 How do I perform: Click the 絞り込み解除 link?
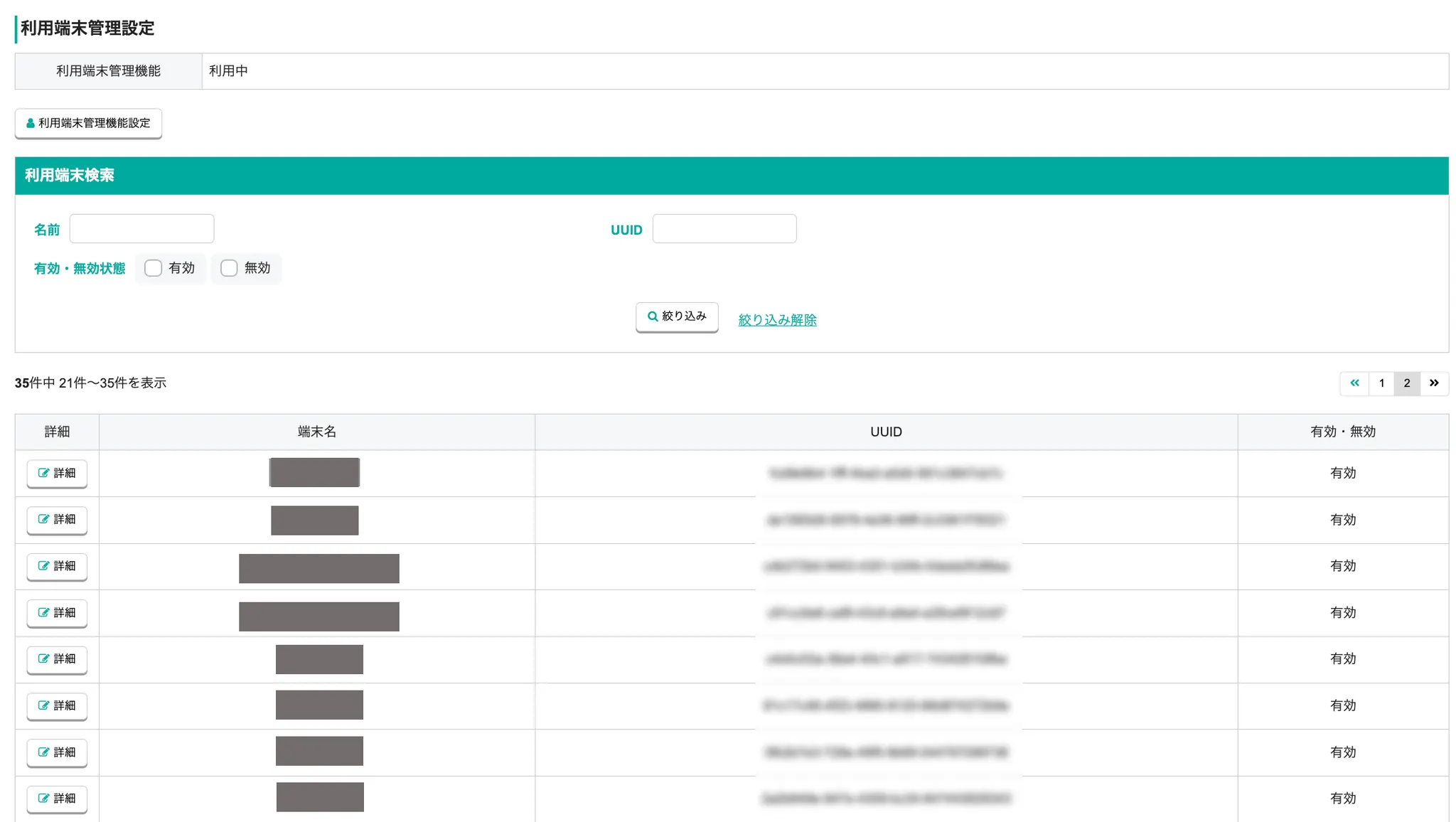pyautogui.click(x=777, y=320)
